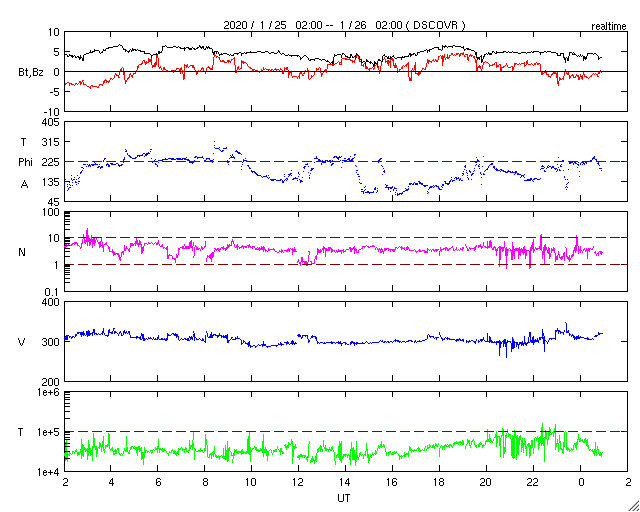Click the '300' velocity tick label
640x512 pixels.
(x=51, y=342)
